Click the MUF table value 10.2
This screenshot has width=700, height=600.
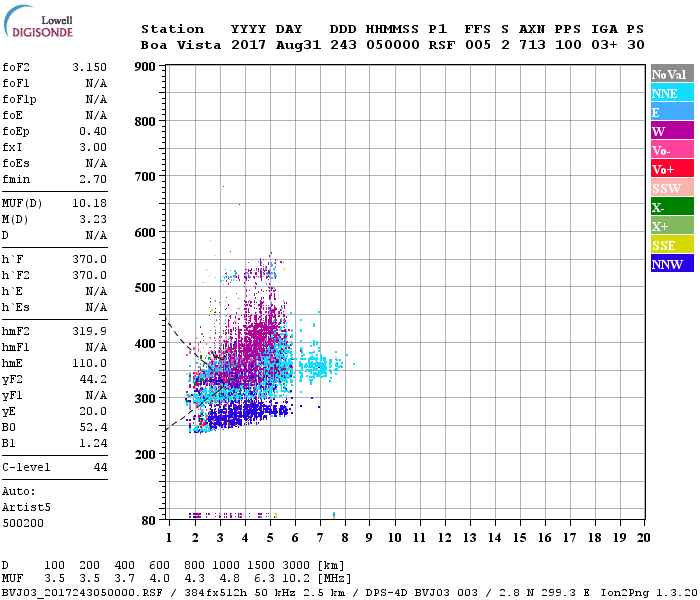coord(296,579)
